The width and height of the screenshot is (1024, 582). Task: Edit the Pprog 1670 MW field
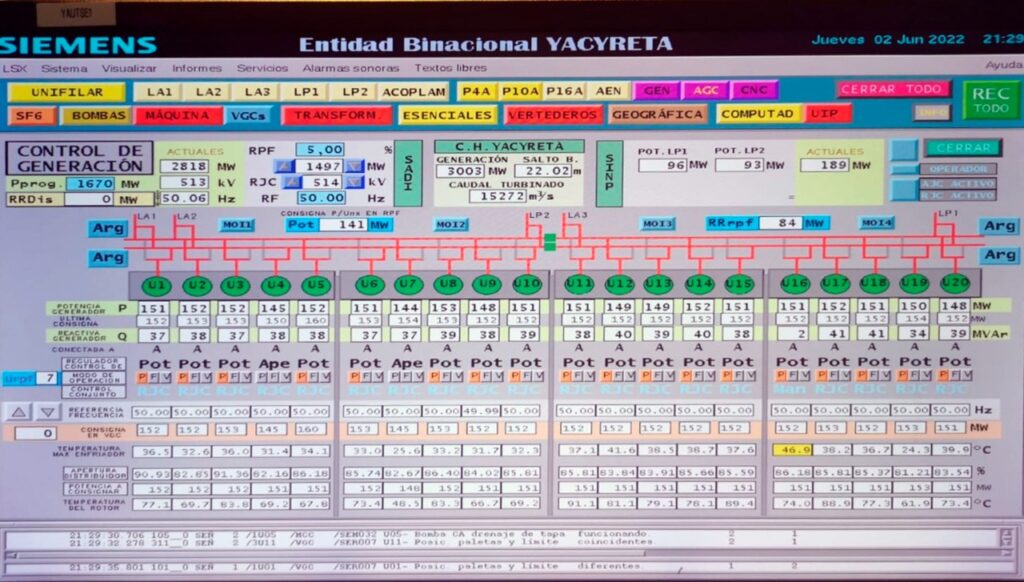tap(91, 184)
